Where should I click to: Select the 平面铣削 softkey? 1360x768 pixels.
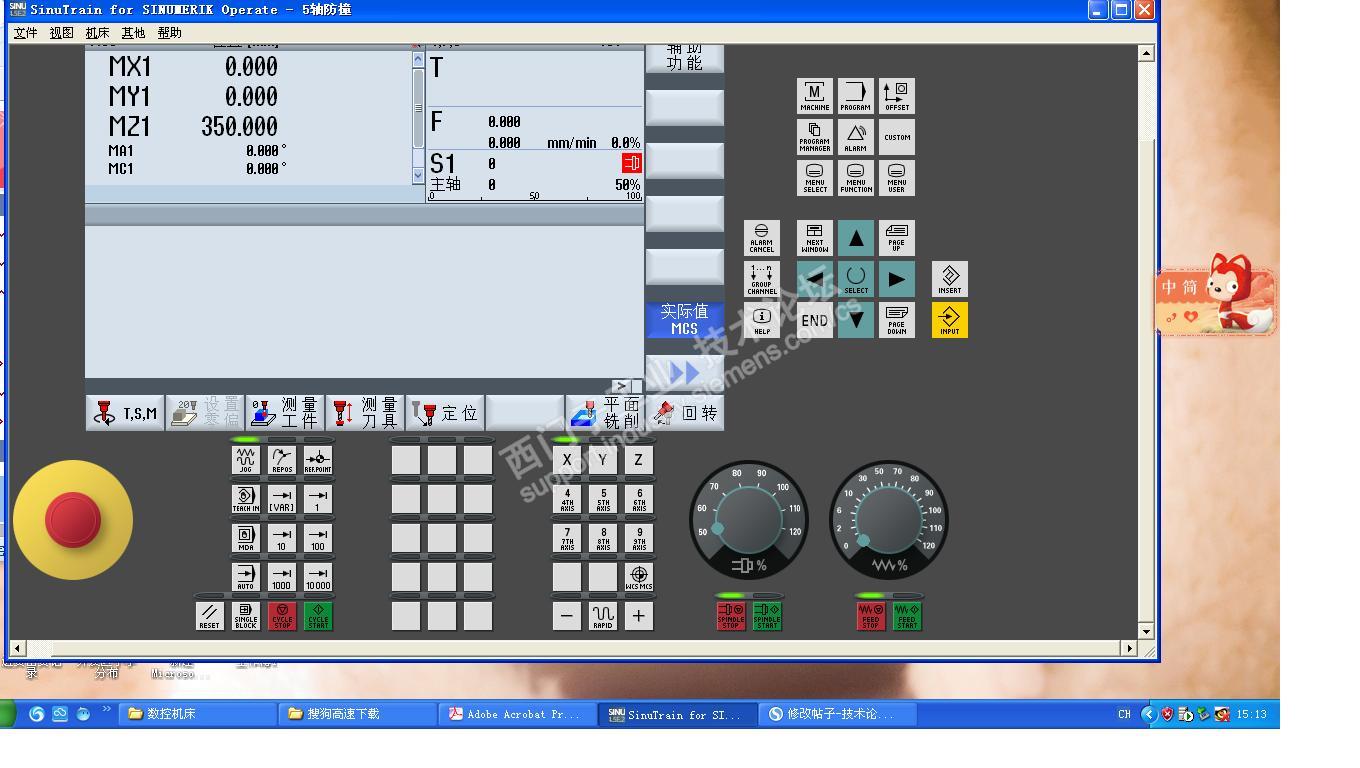pos(605,413)
